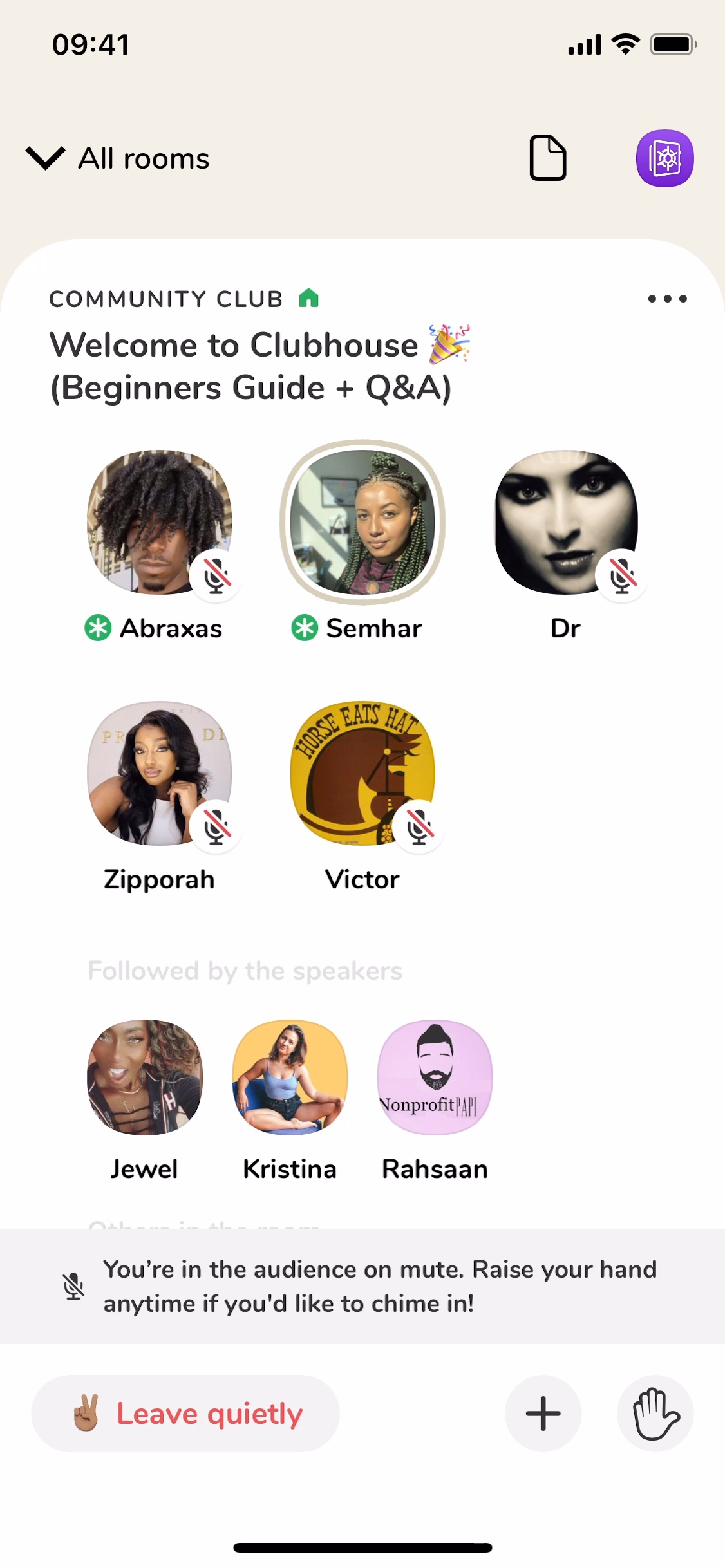Viewport: 725px width, 1568px height.
Task: Open Jewel's profile avatar
Action: pyautogui.click(x=145, y=1078)
